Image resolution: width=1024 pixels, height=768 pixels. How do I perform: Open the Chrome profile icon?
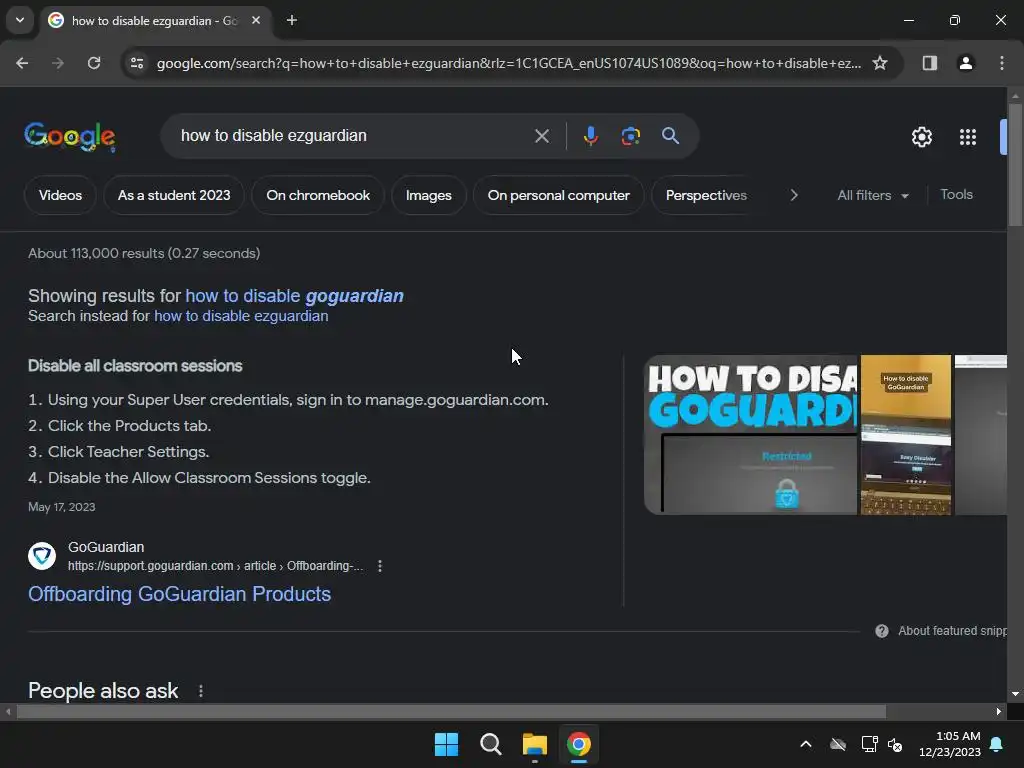coord(965,63)
